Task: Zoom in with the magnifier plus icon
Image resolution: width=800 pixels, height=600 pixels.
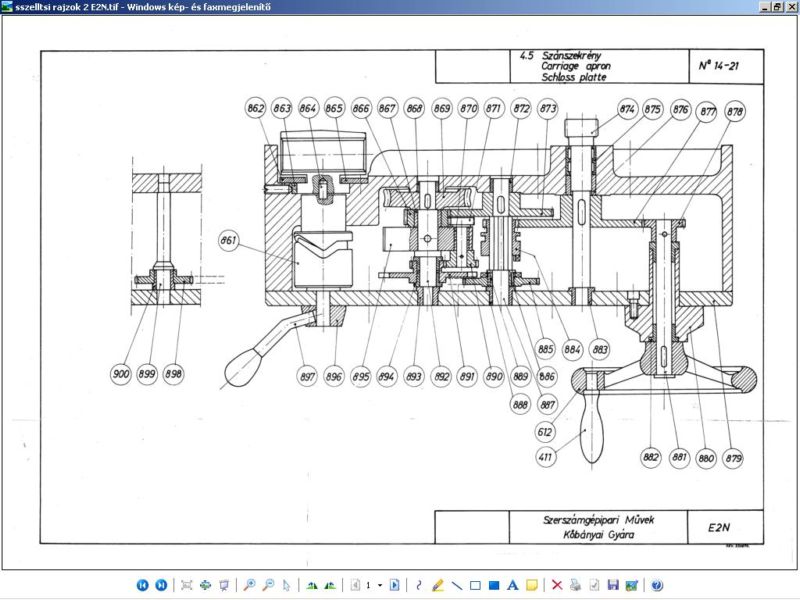Action: click(x=249, y=585)
